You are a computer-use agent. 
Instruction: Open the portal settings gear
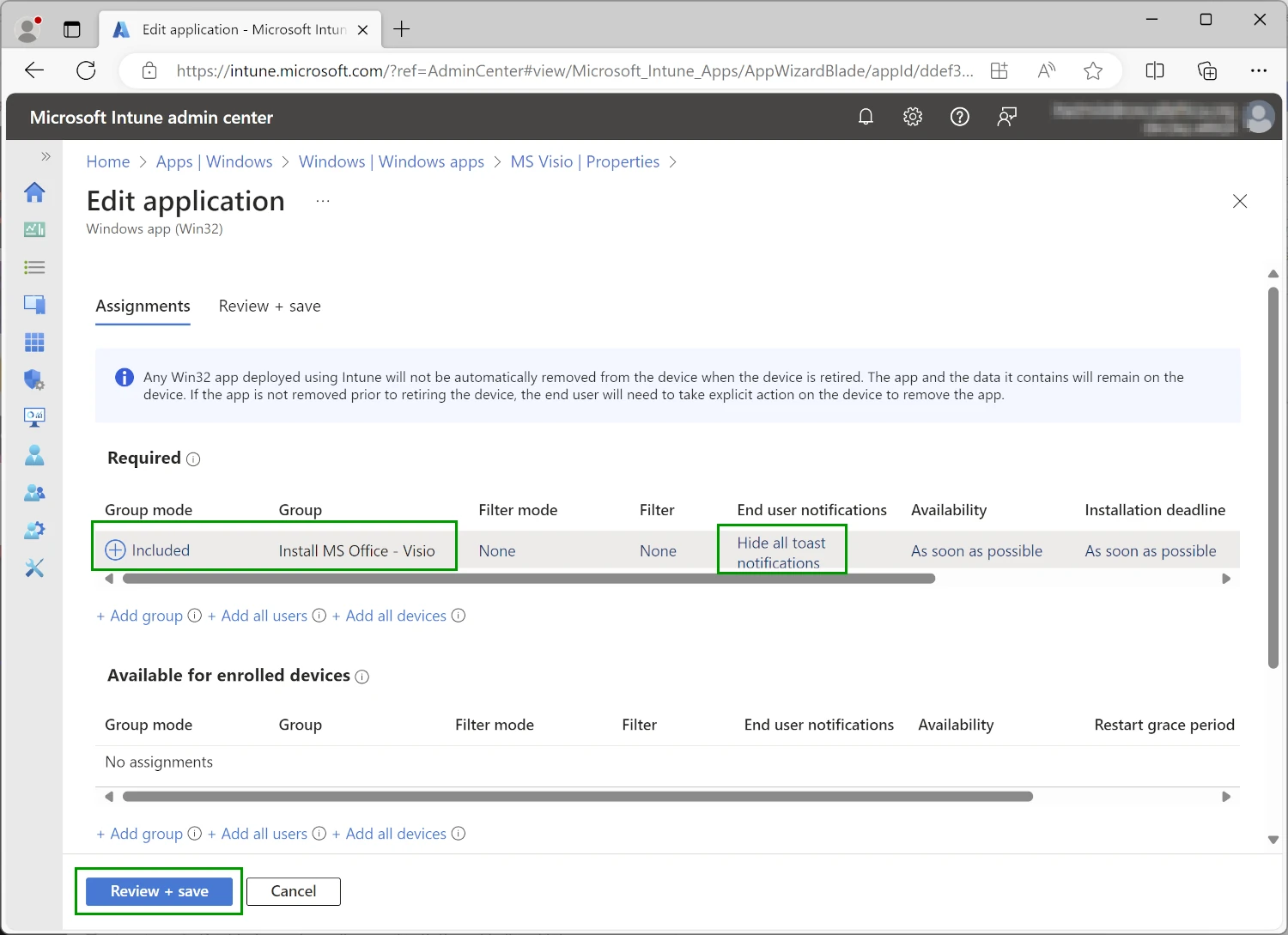pyautogui.click(x=913, y=117)
